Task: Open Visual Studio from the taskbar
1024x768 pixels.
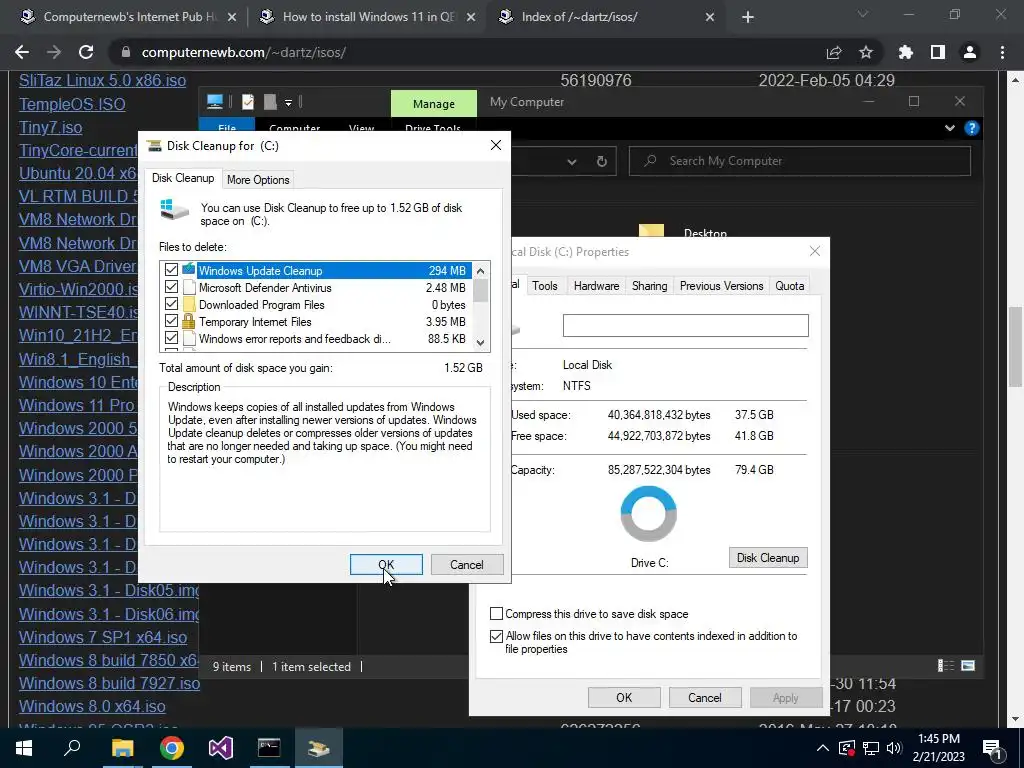Action: (221, 748)
